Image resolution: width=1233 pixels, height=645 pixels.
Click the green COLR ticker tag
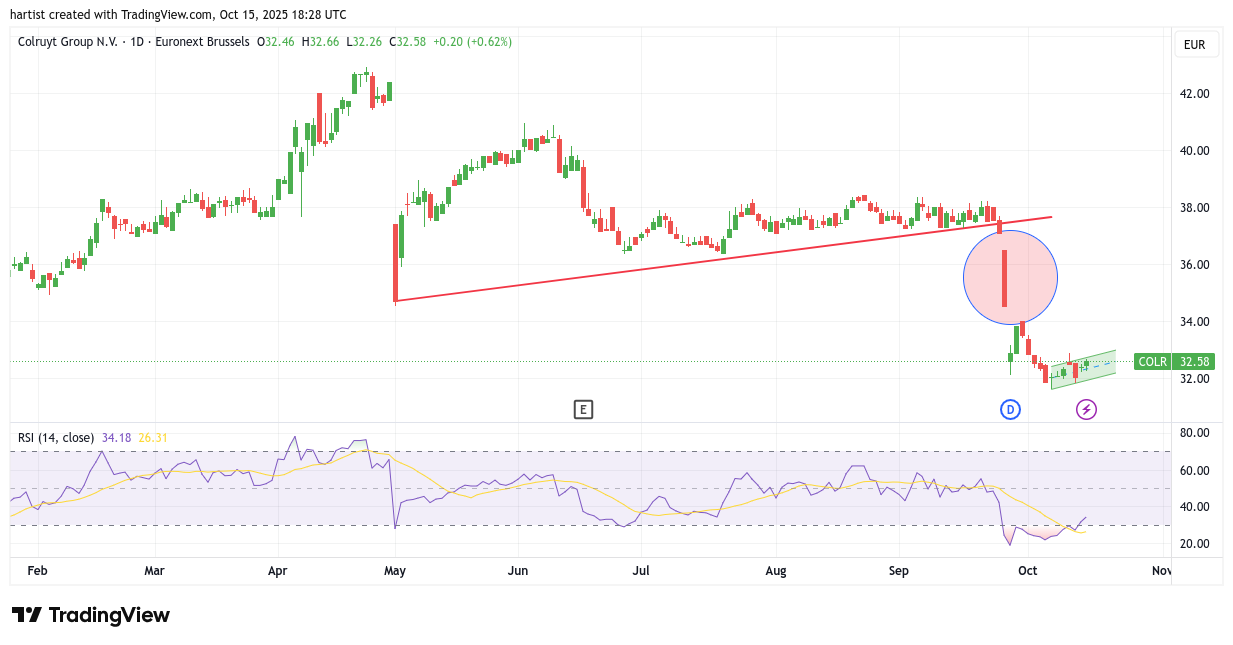coord(1153,362)
